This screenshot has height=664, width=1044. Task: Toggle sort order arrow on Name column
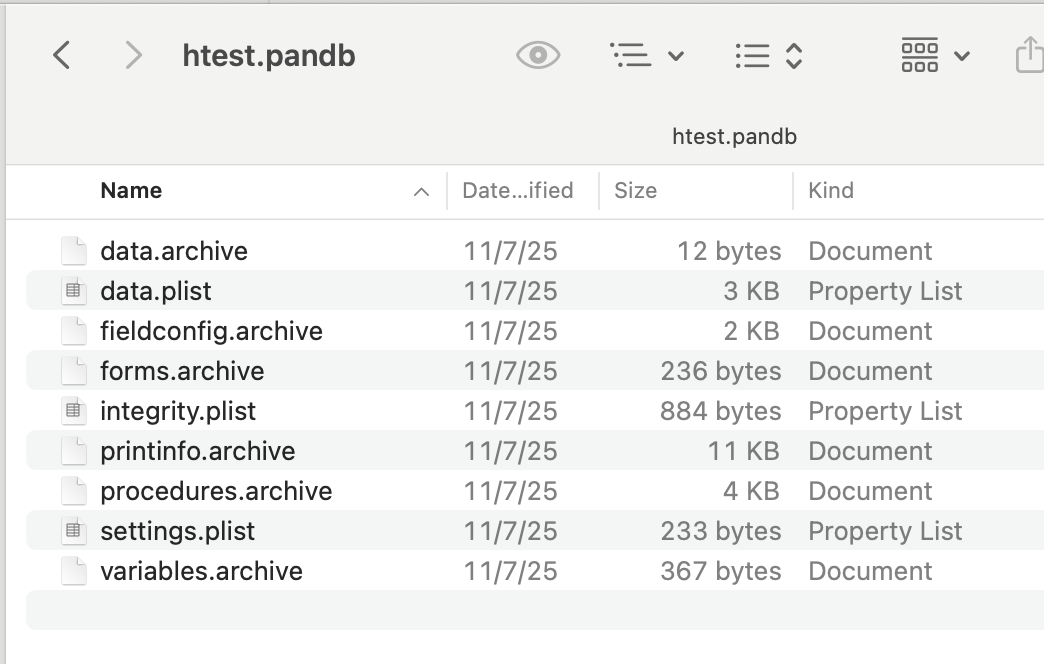tap(422, 191)
